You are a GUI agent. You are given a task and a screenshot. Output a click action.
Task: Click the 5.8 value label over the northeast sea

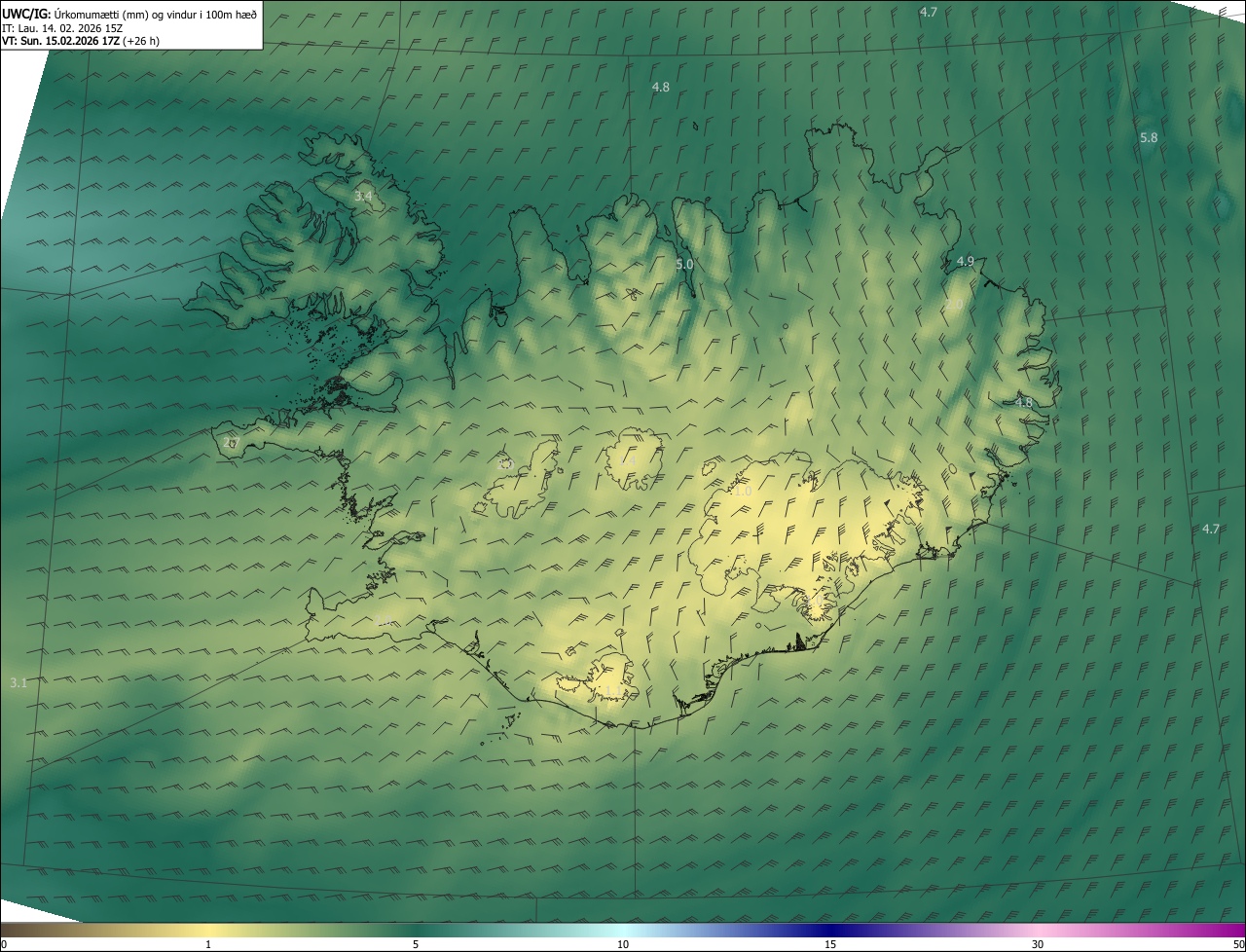coord(1149,138)
